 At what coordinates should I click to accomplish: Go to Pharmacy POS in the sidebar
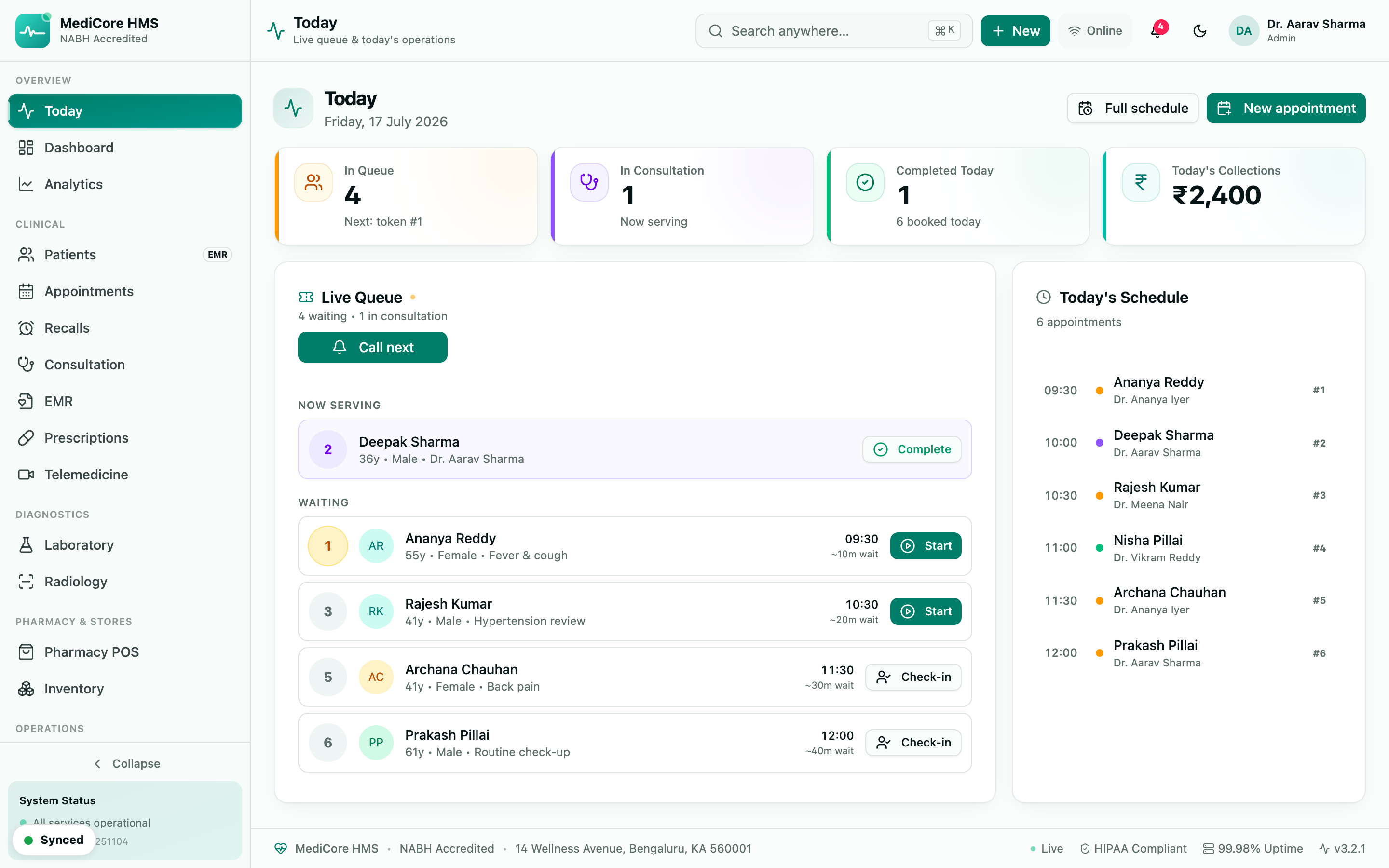[x=125, y=652]
